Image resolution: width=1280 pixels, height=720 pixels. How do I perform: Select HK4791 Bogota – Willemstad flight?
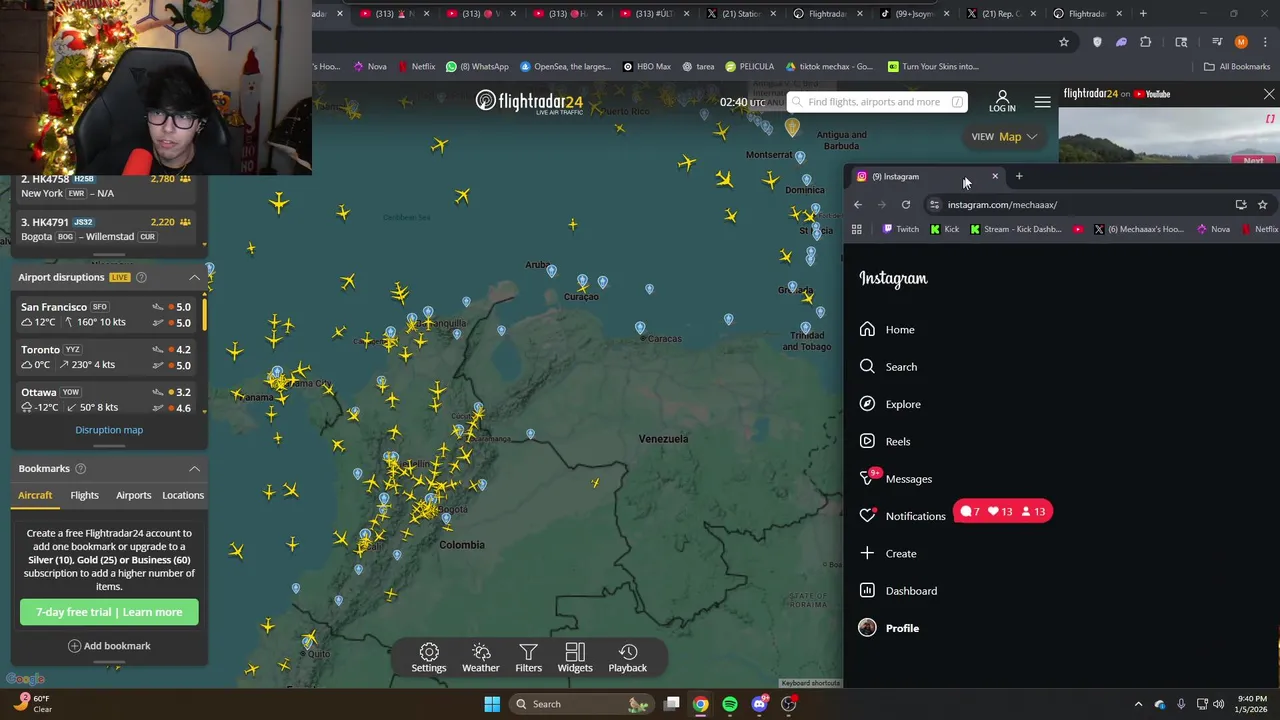point(106,229)
